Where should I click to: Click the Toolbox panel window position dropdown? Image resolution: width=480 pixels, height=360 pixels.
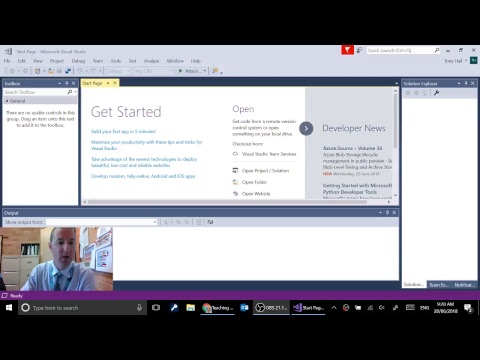point(60,83)
